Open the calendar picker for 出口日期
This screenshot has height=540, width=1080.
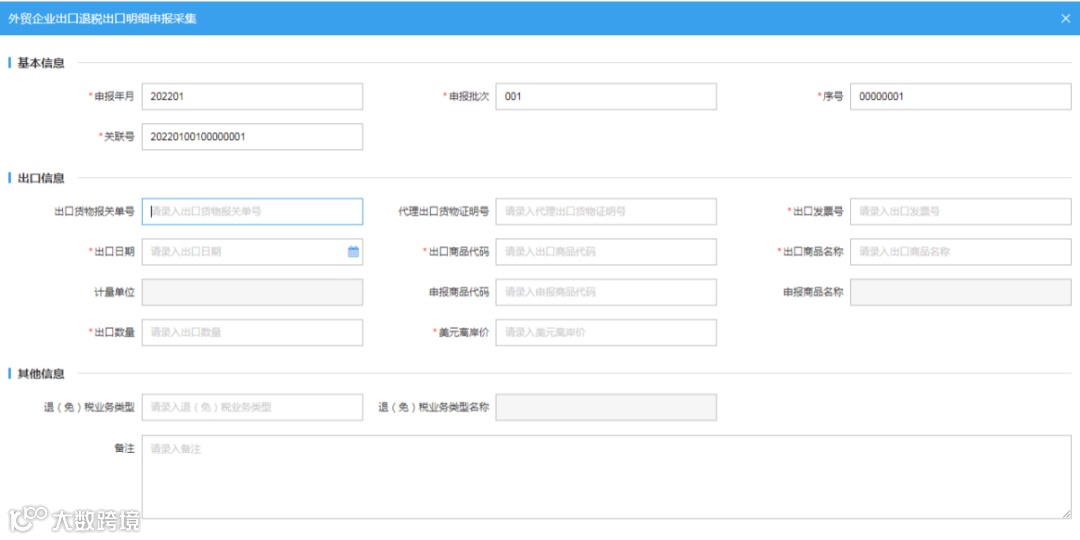[353, 252]
